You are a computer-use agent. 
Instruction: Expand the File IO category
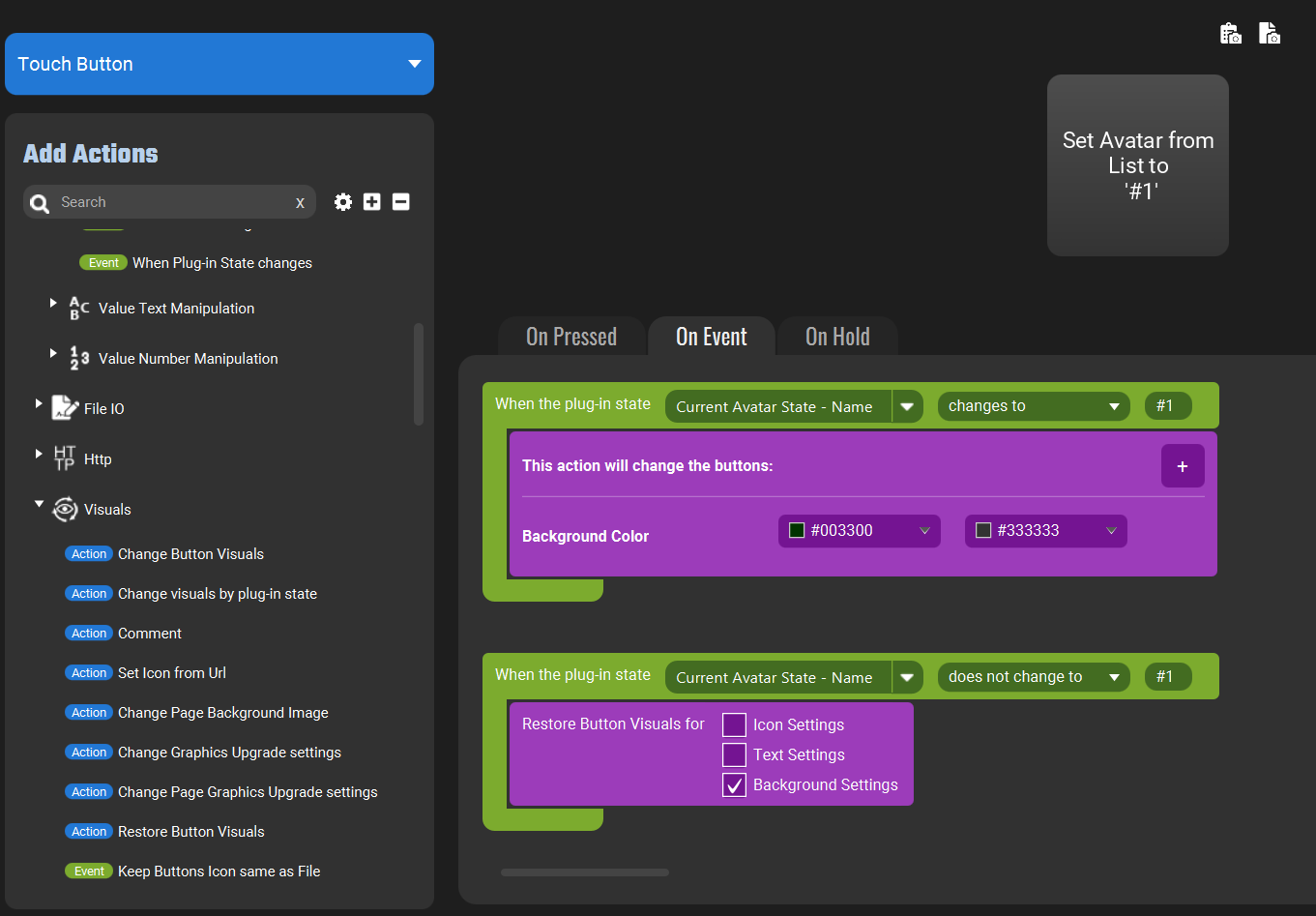tap(39, 403)
